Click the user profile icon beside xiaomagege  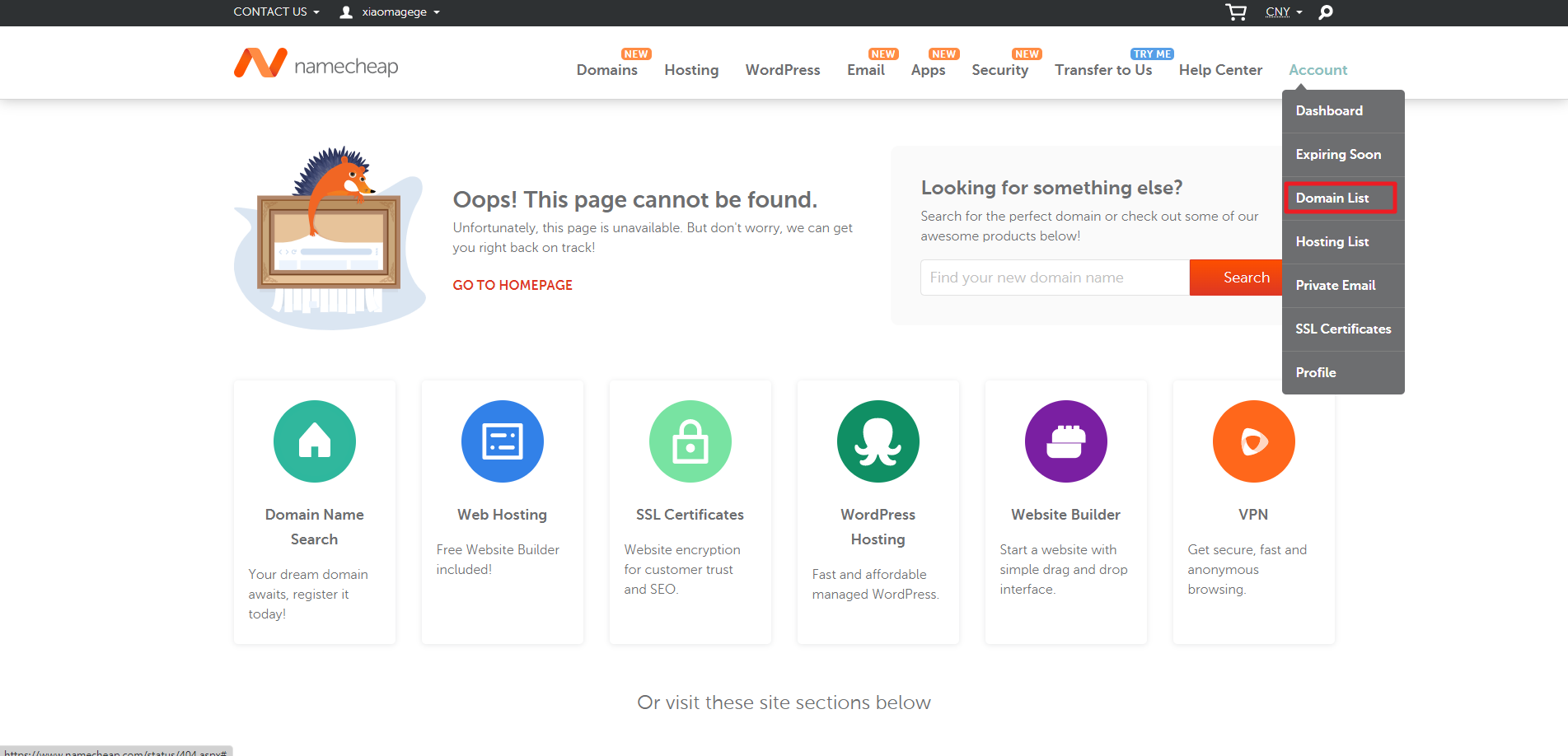point(347,12)
